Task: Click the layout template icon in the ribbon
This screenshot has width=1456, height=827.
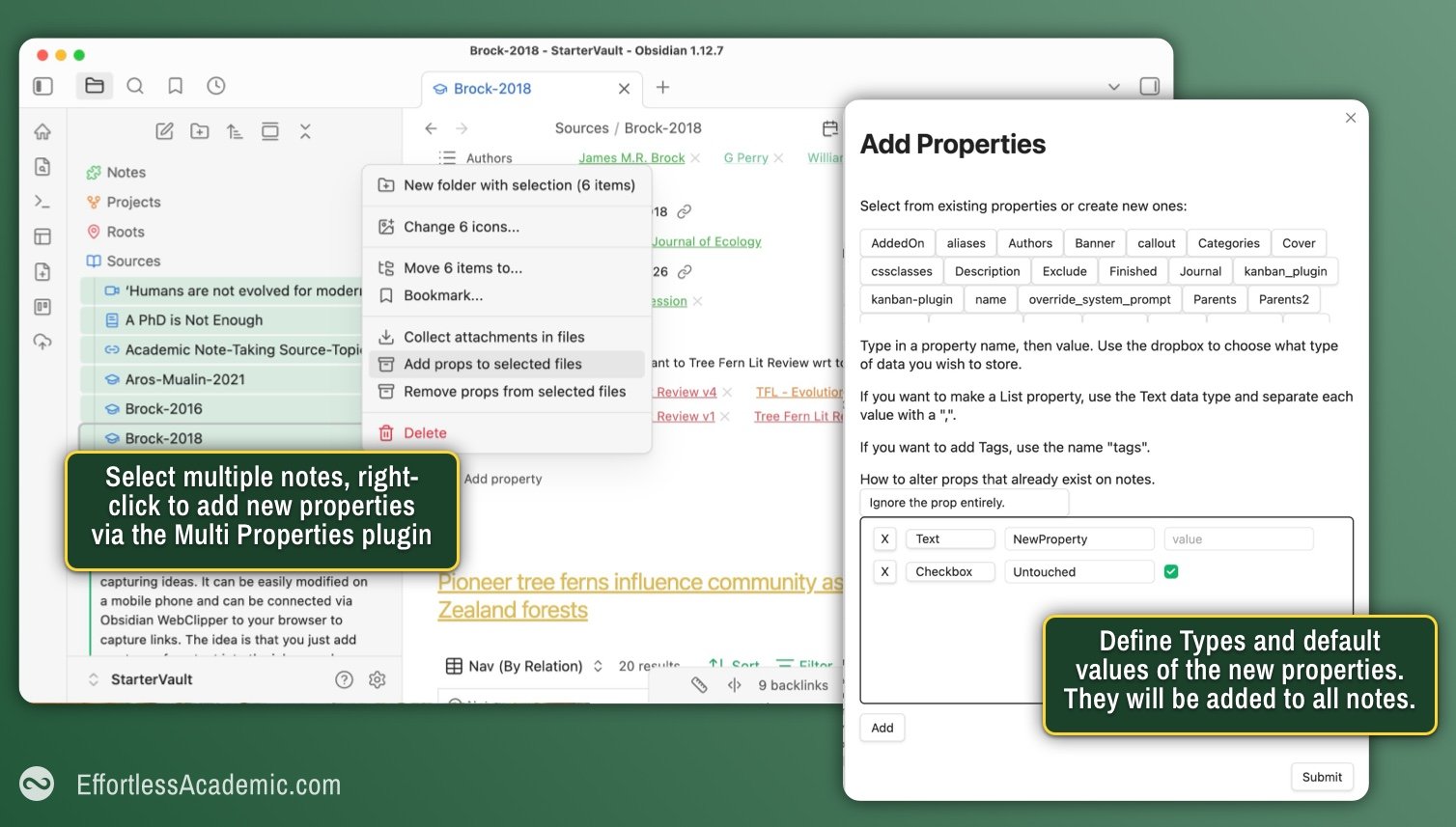Action: (x=42, y=236)
